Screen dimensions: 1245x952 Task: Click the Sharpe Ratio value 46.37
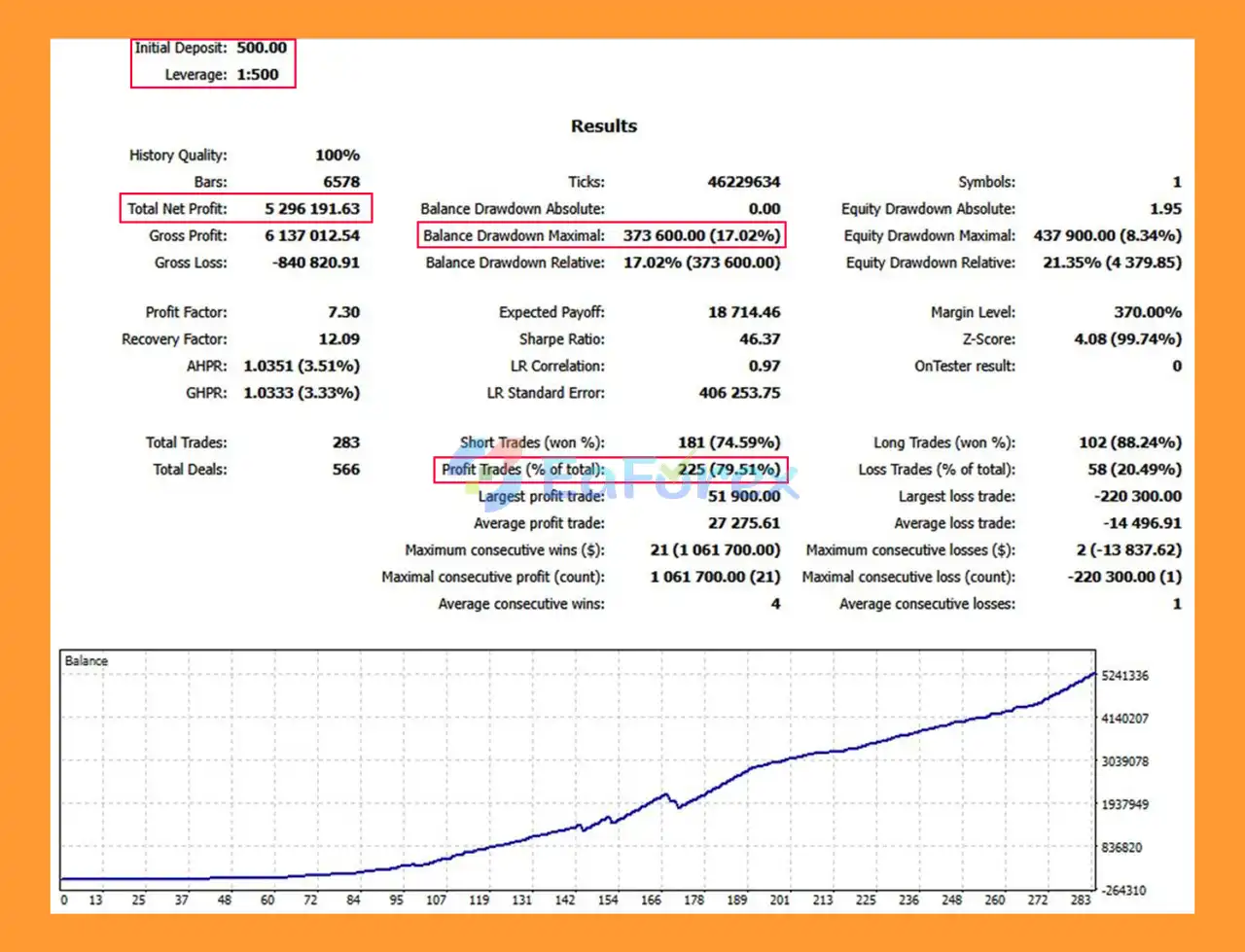759,339
